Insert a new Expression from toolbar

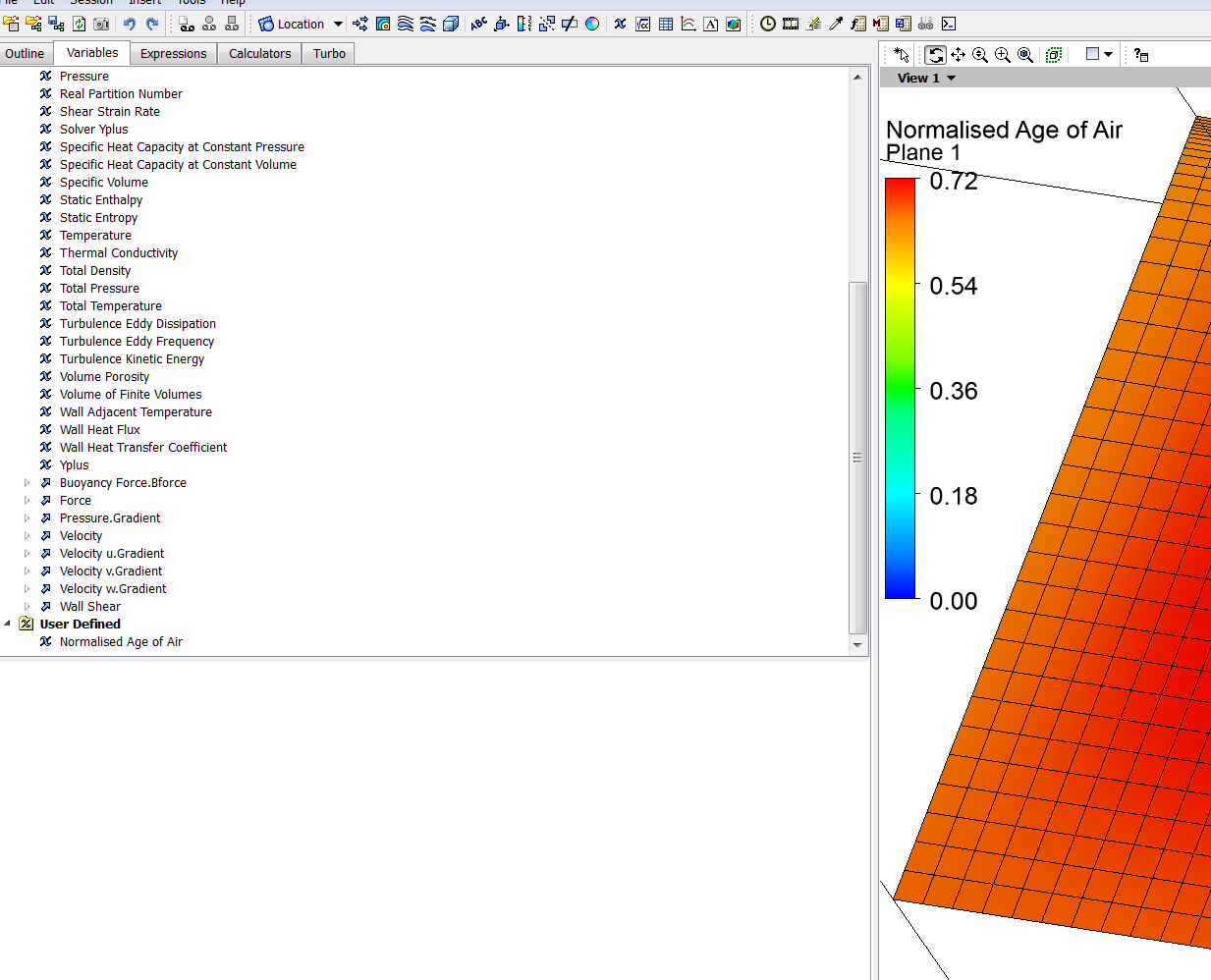click(x=642, y=24)
